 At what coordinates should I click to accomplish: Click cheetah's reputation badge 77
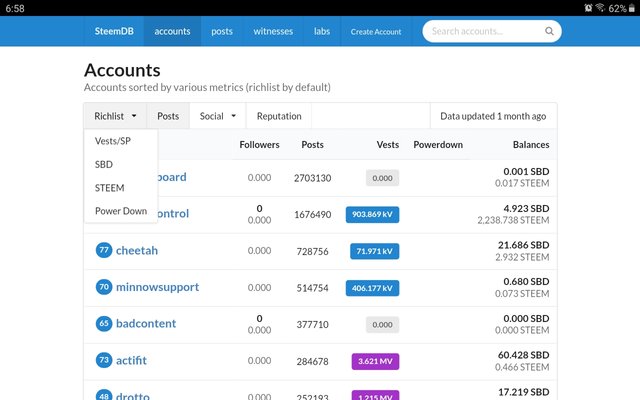click(x=104, y=250)
